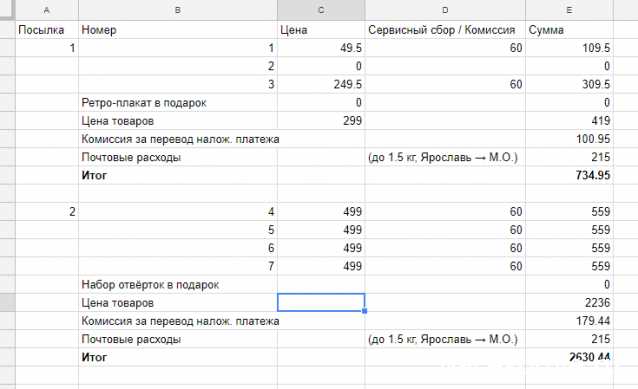Select commission 60 in item 5 row

pos(445,230)
